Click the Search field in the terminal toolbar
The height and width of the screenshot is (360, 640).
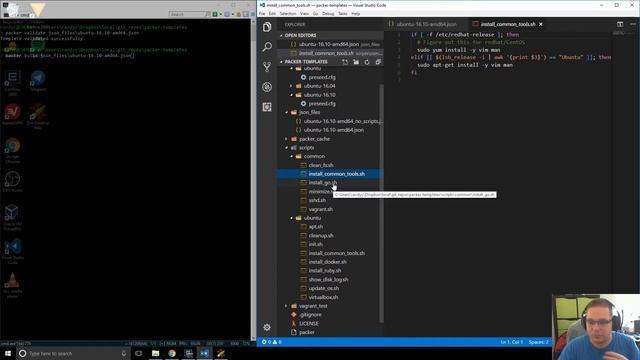point(189,14)
